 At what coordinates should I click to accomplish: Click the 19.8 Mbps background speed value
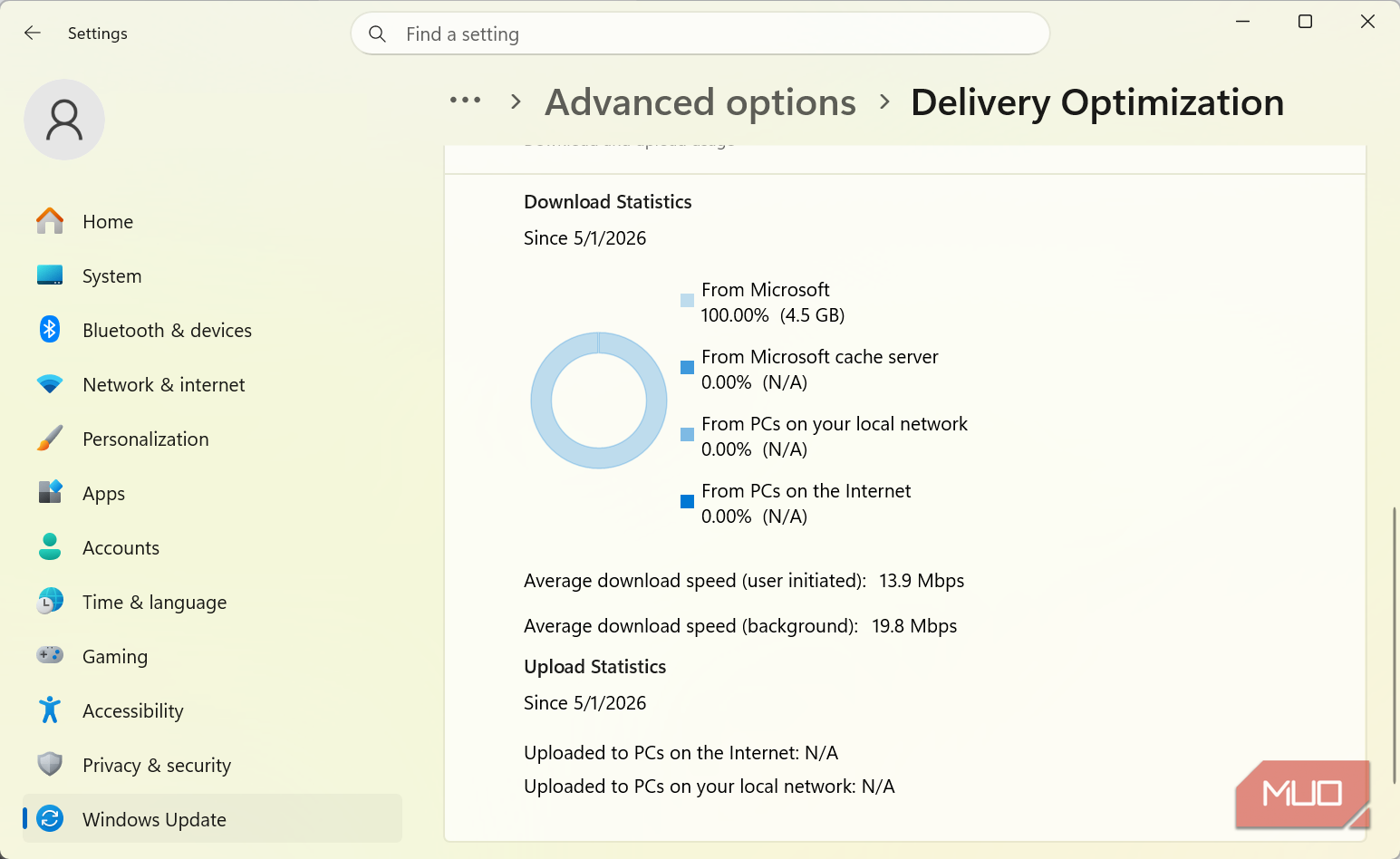point(914,626)
